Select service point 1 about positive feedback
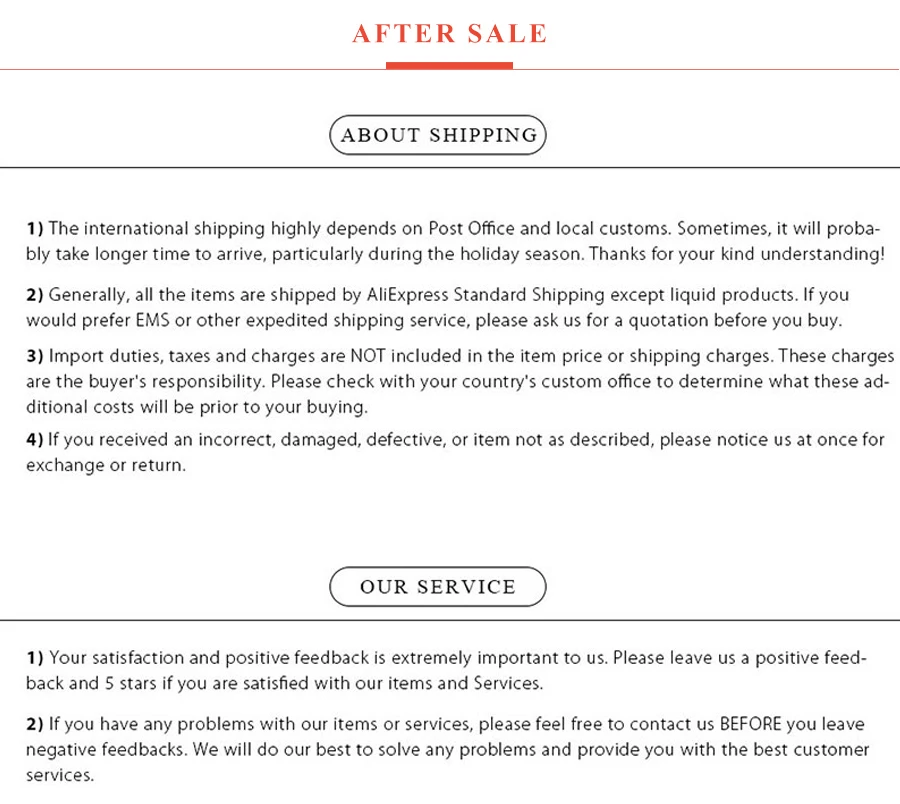The height and width of the screenshot is (804, 900). (x=446, y=670)
